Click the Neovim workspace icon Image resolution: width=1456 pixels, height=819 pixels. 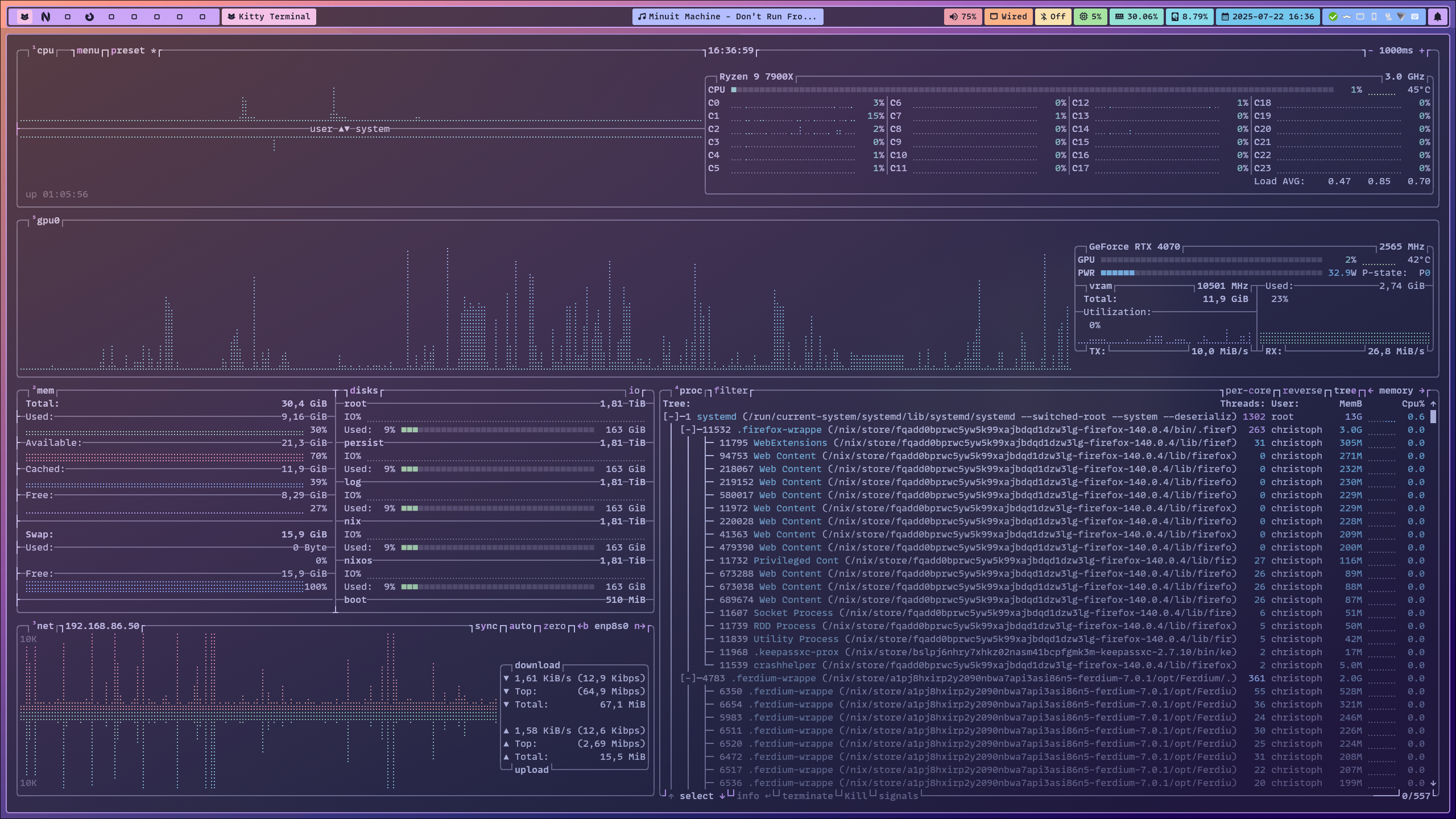[x=46, y=16]
